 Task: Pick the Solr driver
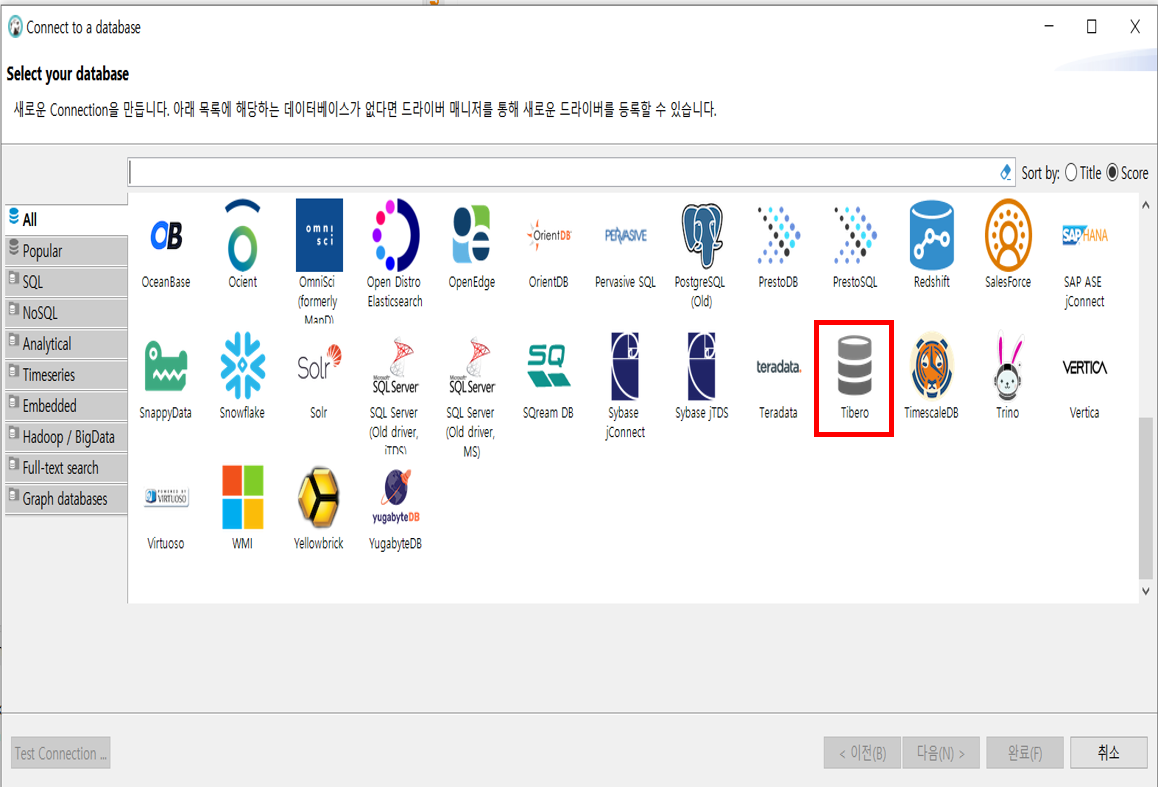pyautogui.click(x=319, y=362)
